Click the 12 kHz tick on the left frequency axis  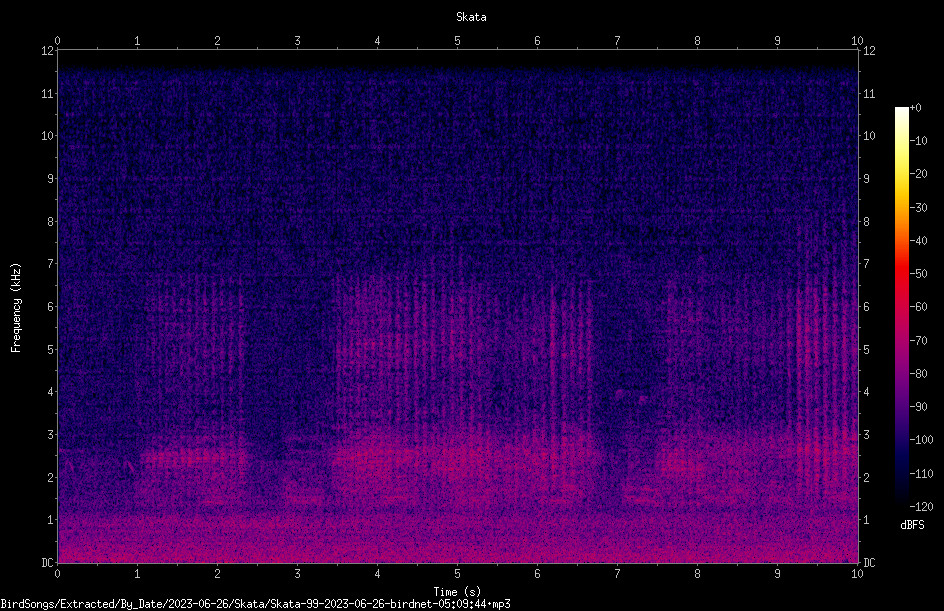pos(47,51)
